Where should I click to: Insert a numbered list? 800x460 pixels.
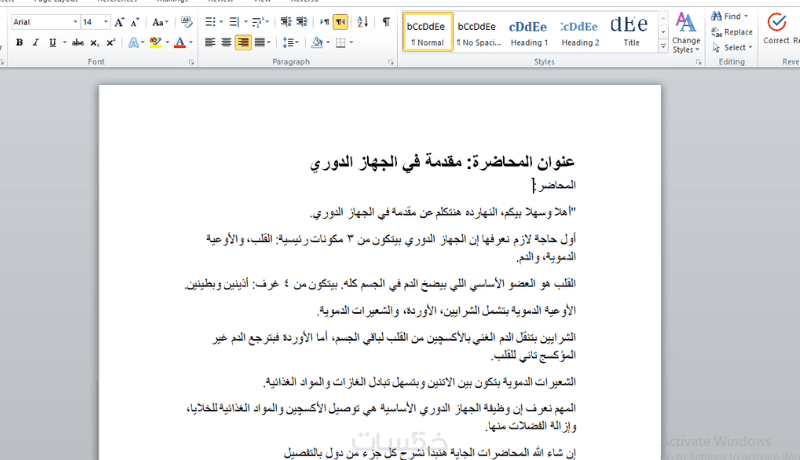pyautogui.click(x=234, y=22)
